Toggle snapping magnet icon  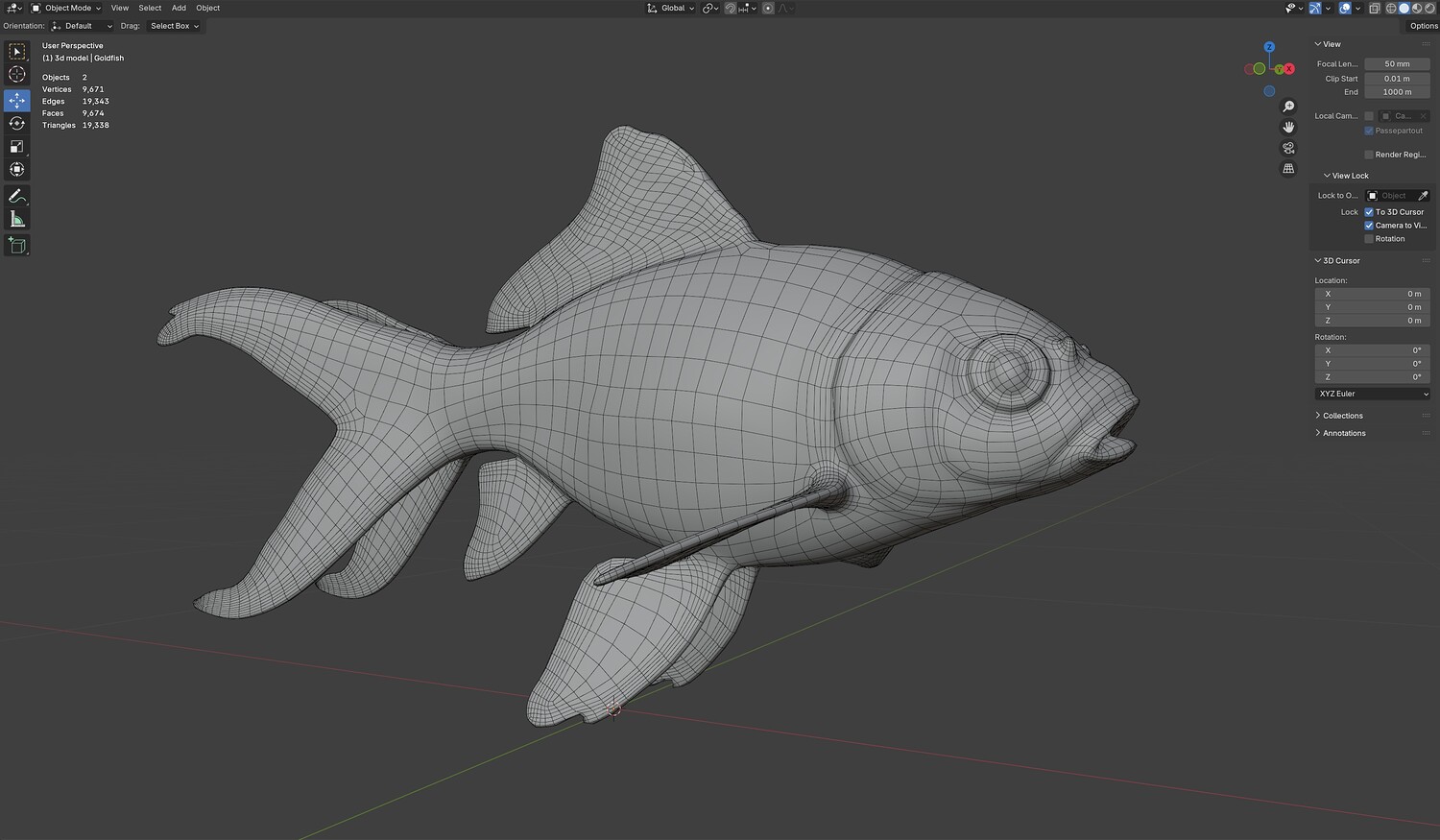point(731,8)
